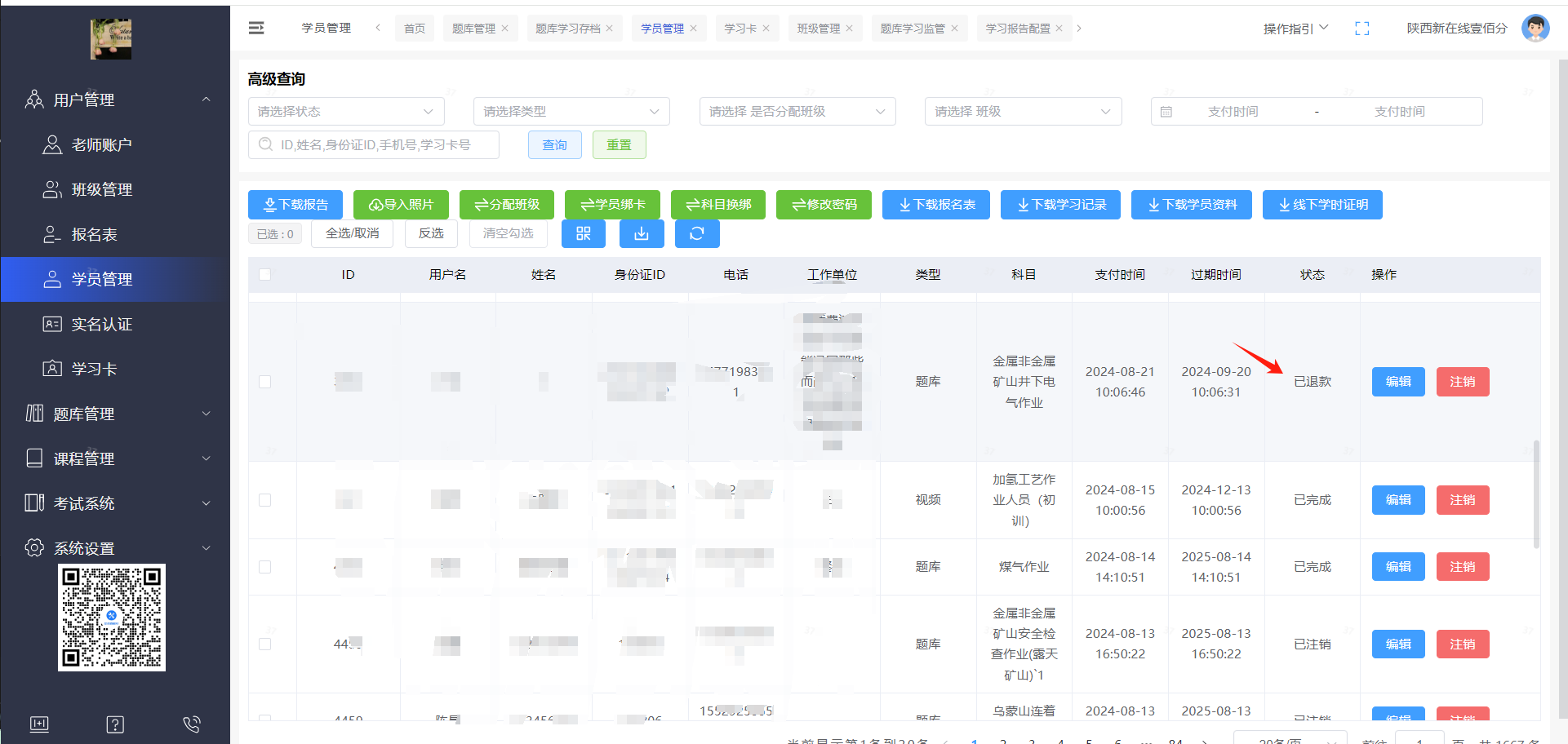
Task: Close the 班级管理 tab
Action: click(850, 29)
